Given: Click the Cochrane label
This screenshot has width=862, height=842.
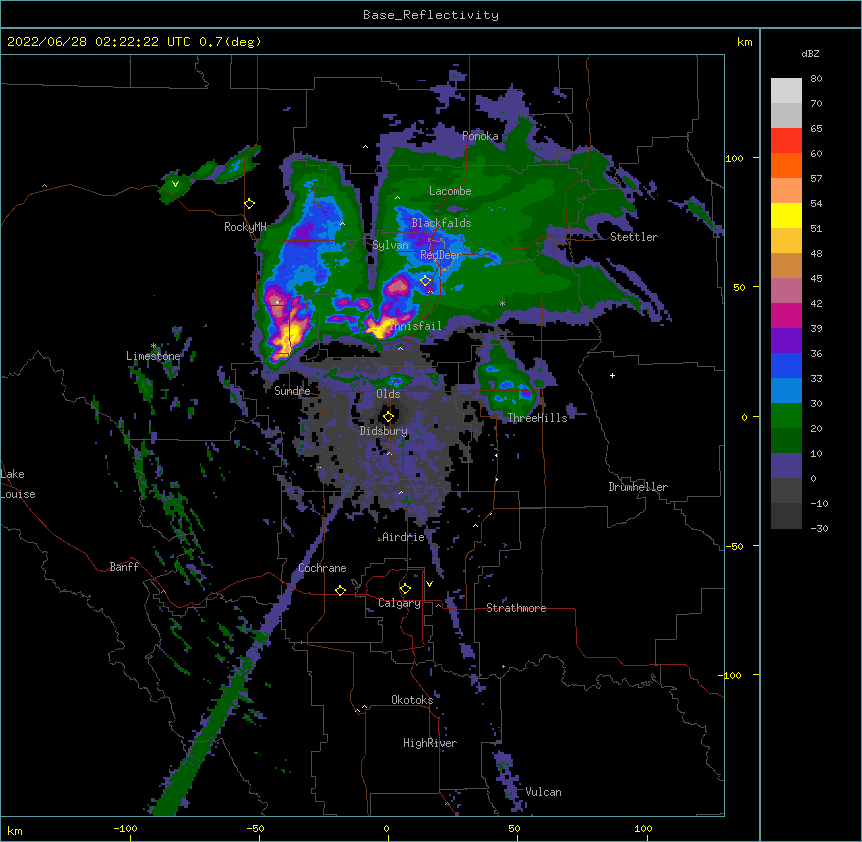Looking at the screenshot, I should [323, 568].
